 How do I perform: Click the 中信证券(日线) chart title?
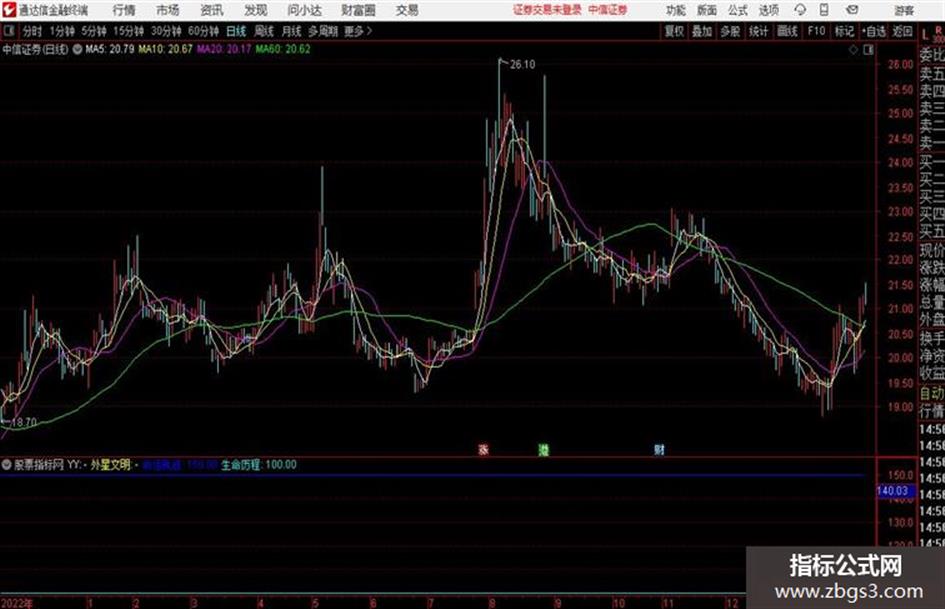point(36,49)
